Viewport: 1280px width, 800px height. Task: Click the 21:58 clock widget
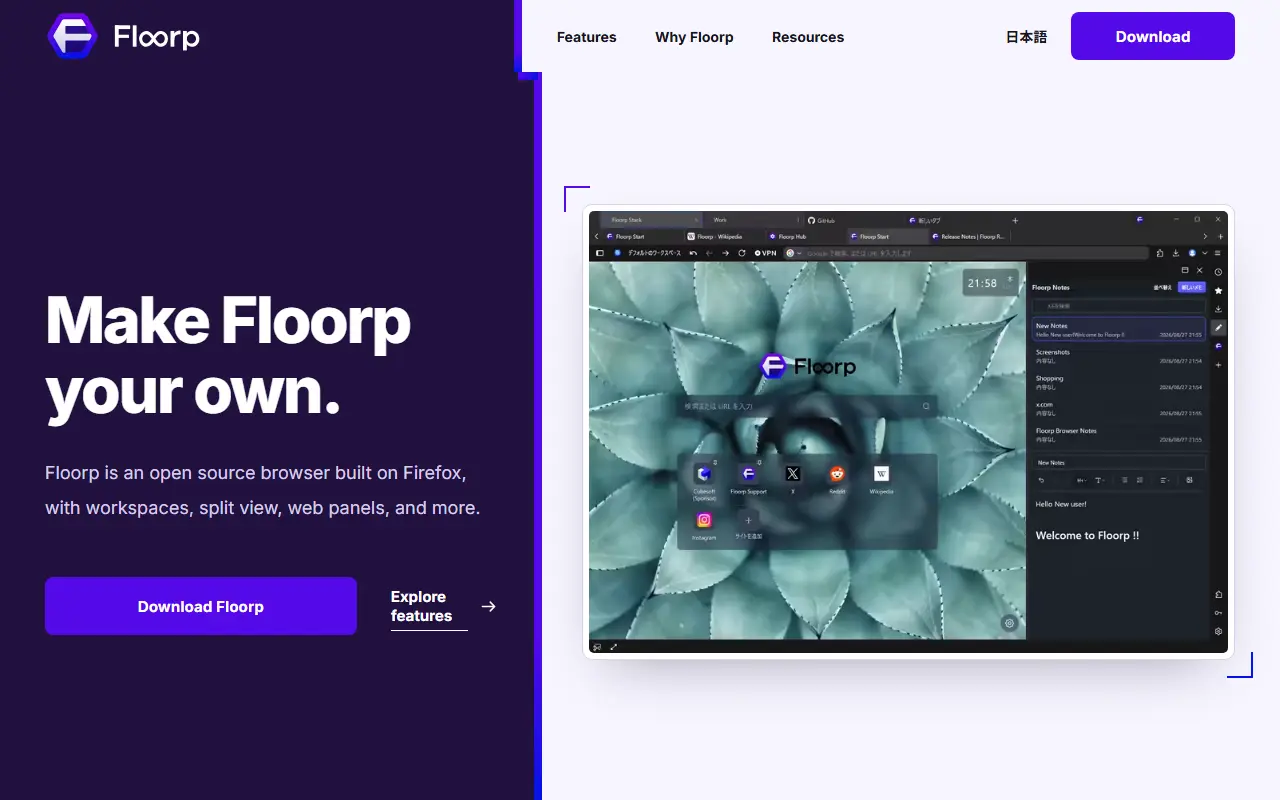pyautogui.click(x=989, y=283)
